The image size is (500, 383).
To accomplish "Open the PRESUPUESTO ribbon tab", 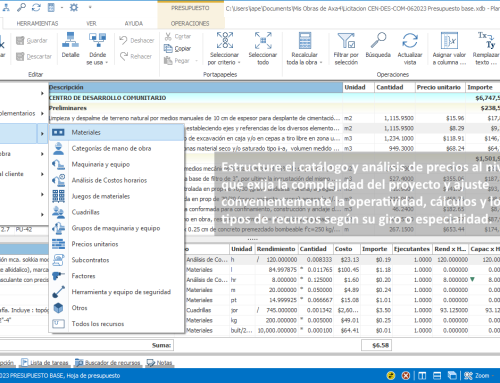I will coord(190,8).
